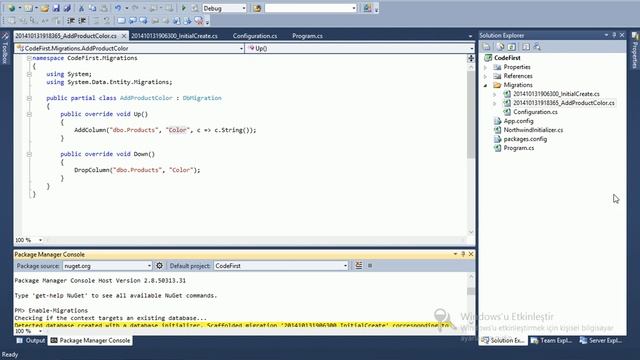The width and height of the screenshot is (640, 360).
Task: Expand the 201410131906300_InitialCreate.cs tree node
Action: tap(495, 94)
